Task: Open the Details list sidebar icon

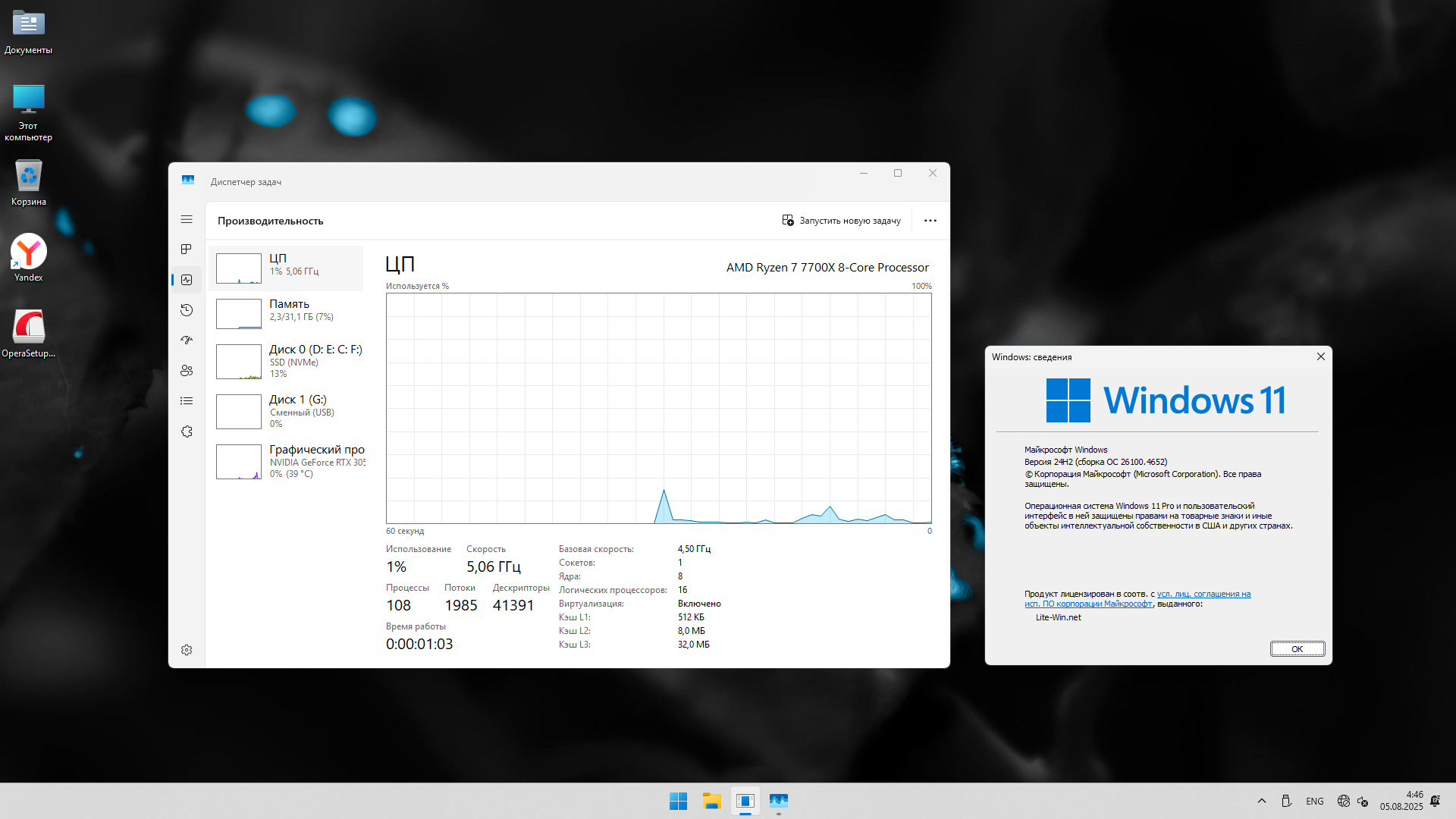Action: click(187, 401)
